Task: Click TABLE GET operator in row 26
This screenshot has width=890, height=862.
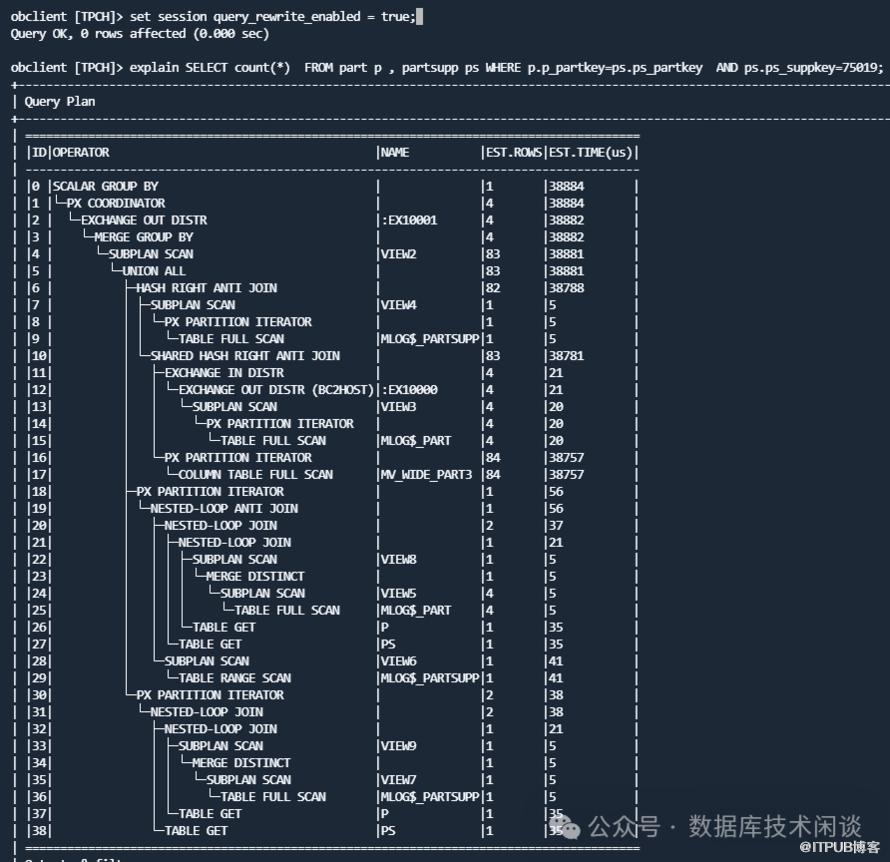Action: pos(224,627)
